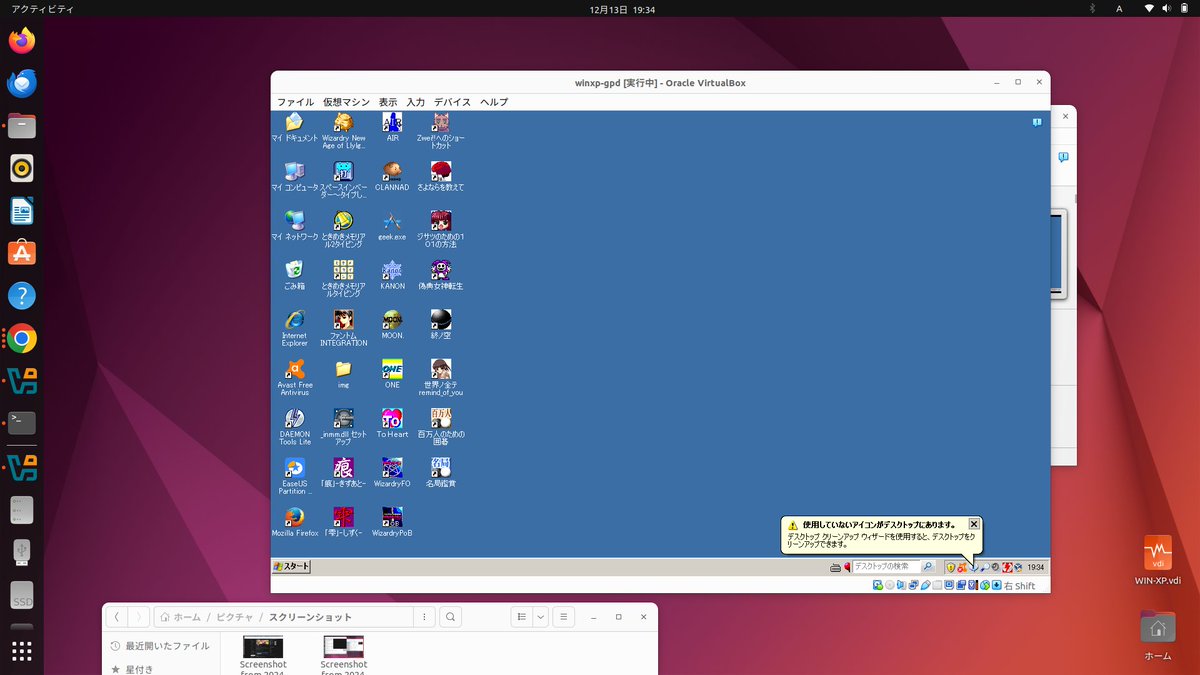Click the Windows XP スタート button
Image resolution: width=1200 pixels, height=675 pixels.
point(291,567)
